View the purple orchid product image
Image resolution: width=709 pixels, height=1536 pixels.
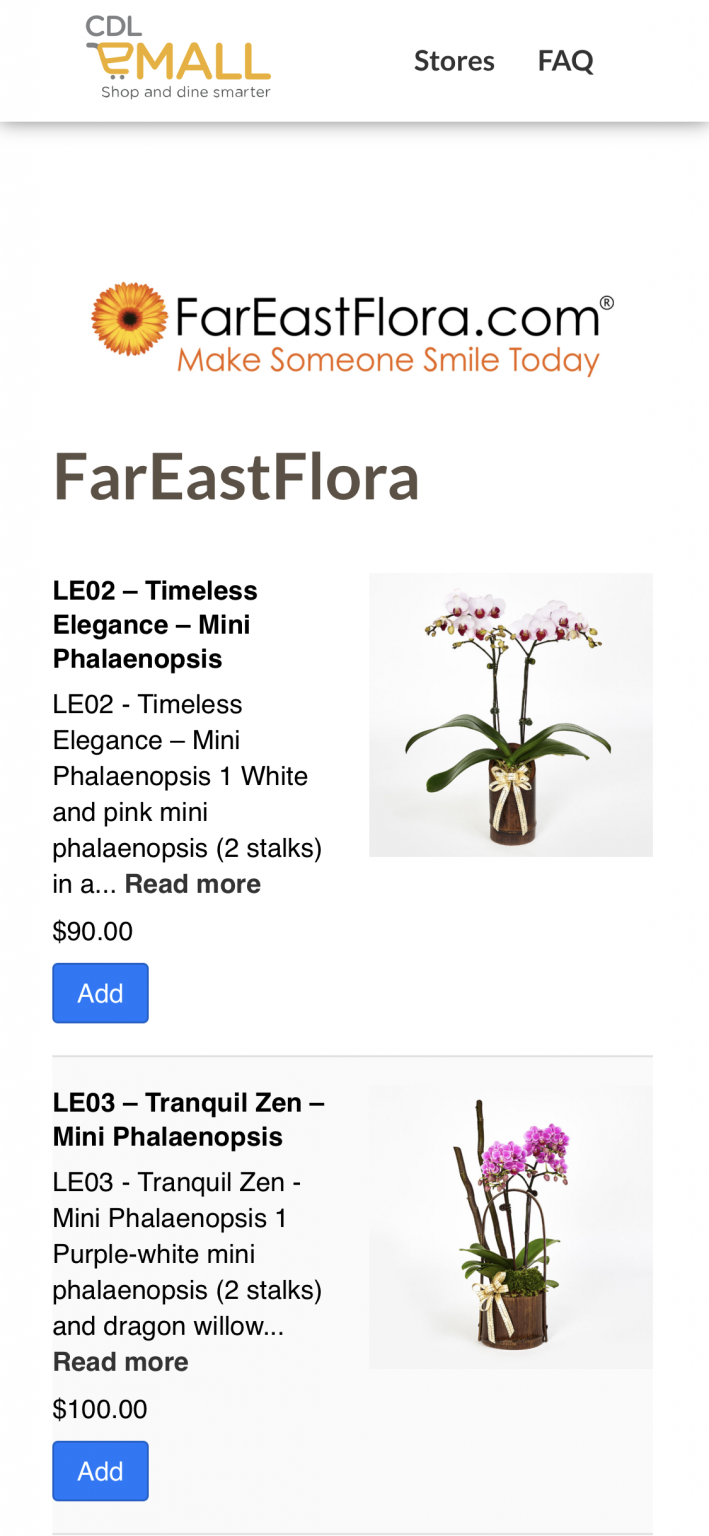pos(511,1227)
